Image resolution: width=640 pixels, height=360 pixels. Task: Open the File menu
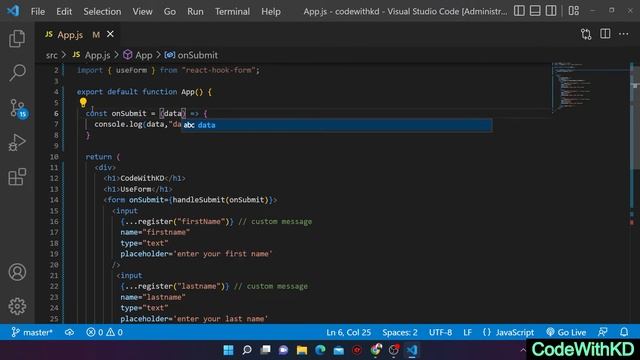click(38, 11)
